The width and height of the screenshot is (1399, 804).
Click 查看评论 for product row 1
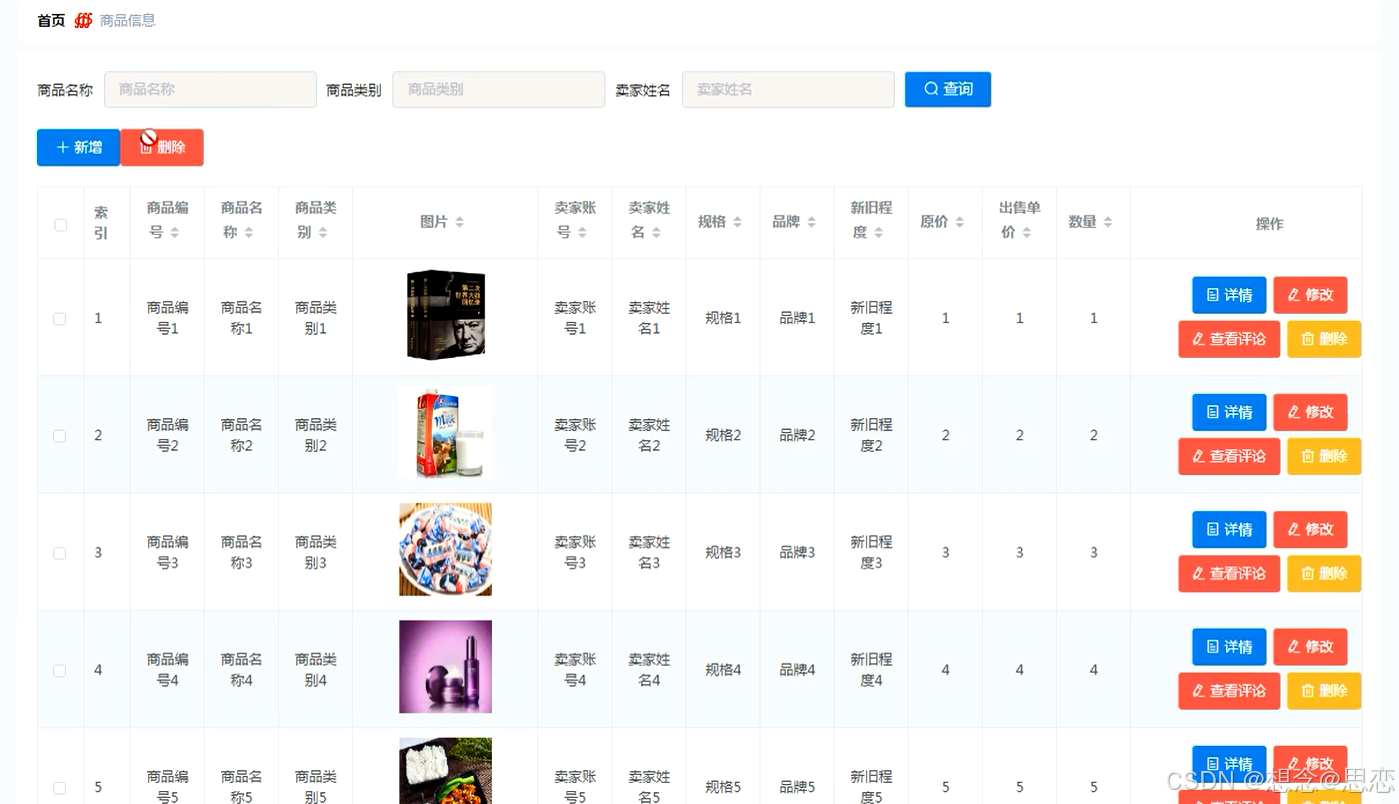pos(1229,339)
